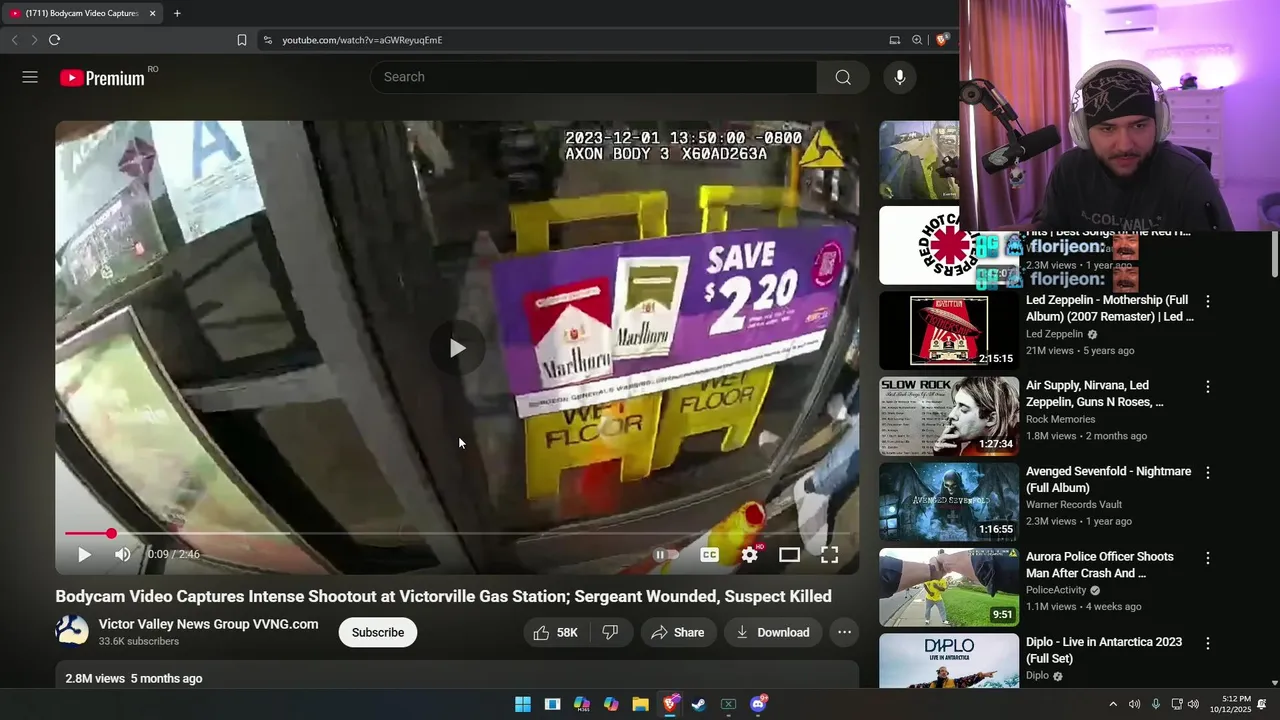Image resolution: width=1280 pixels, height=720 pixels.
Task: Open File Explorer from taskbar
Action: (x=640, y=704)
